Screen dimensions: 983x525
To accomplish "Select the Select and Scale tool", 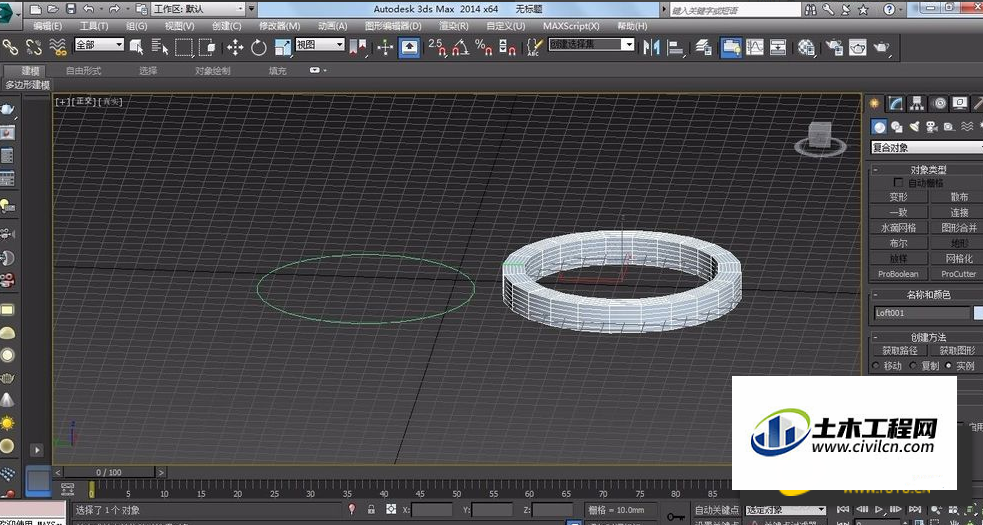I will tap(283, 47).
